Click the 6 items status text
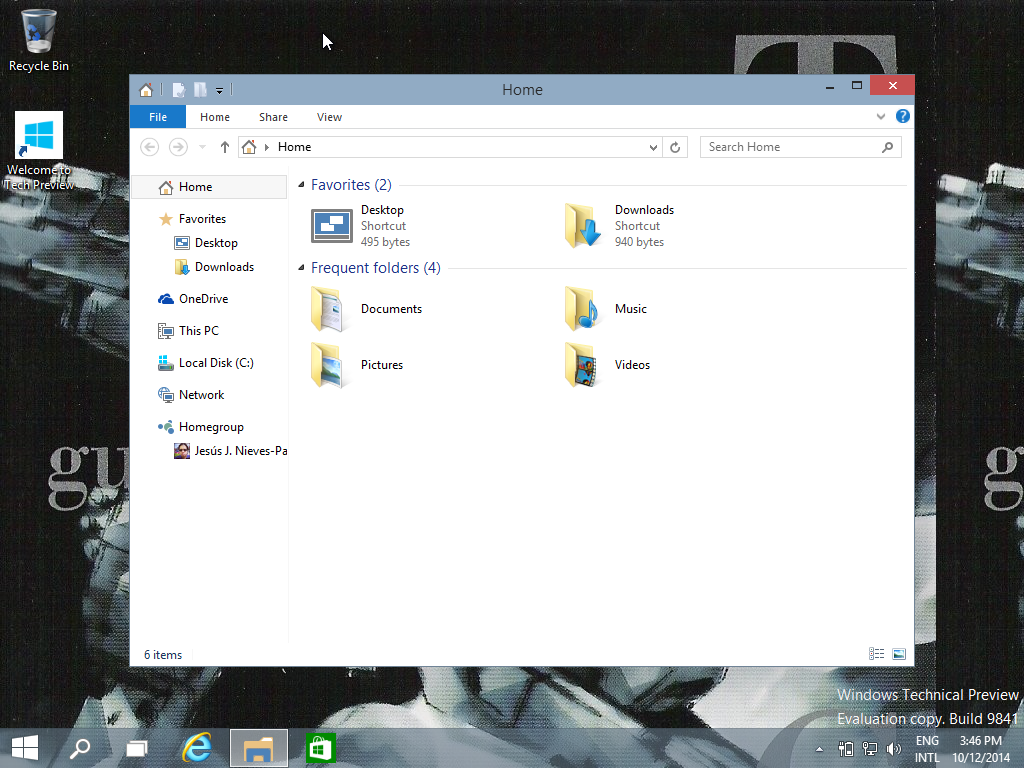Image resolution: width=1024 pixels, height=768 pixels. coord(163,654)
